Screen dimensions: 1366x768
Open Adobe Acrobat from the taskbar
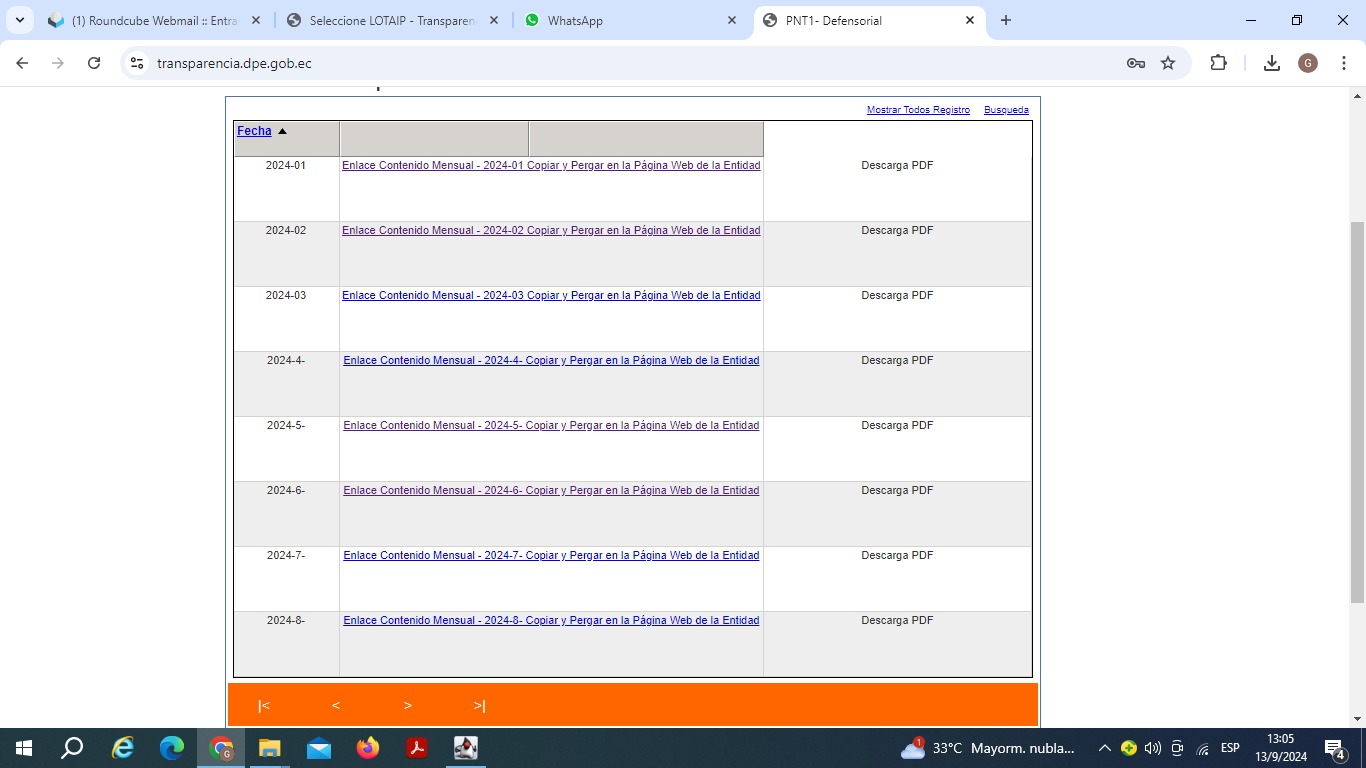[417, 748]
